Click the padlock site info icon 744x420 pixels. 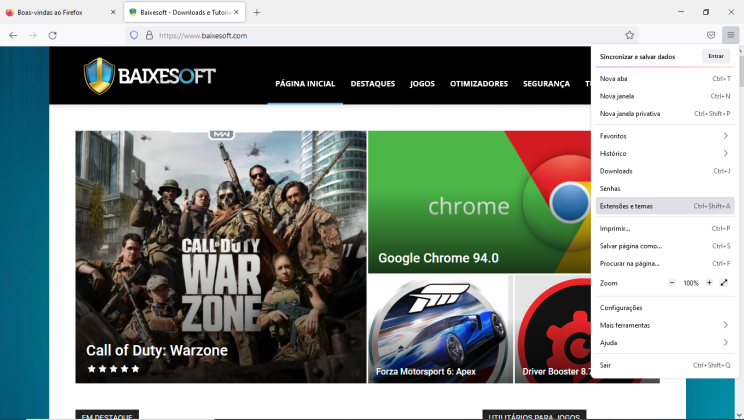point(149,35)
